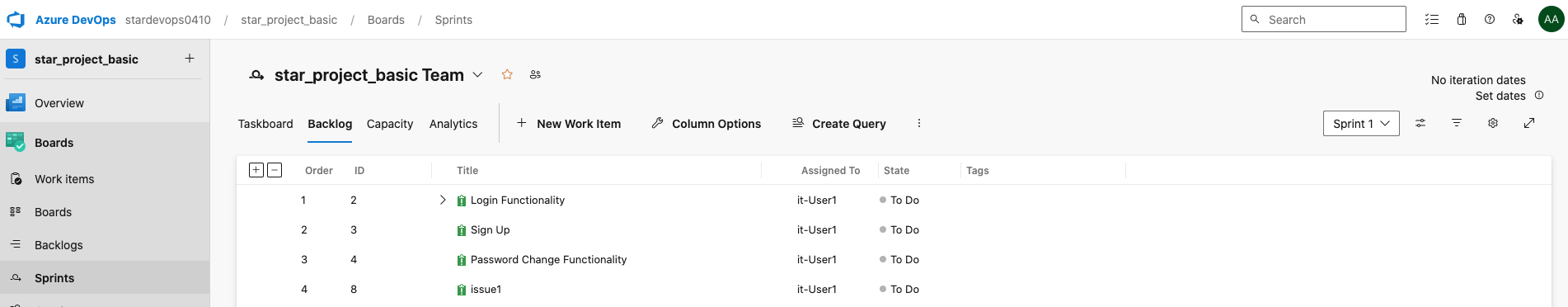Open the team selector chevron dropdown
Viewport: 1568px width, 307px height.
click(477, 75)
